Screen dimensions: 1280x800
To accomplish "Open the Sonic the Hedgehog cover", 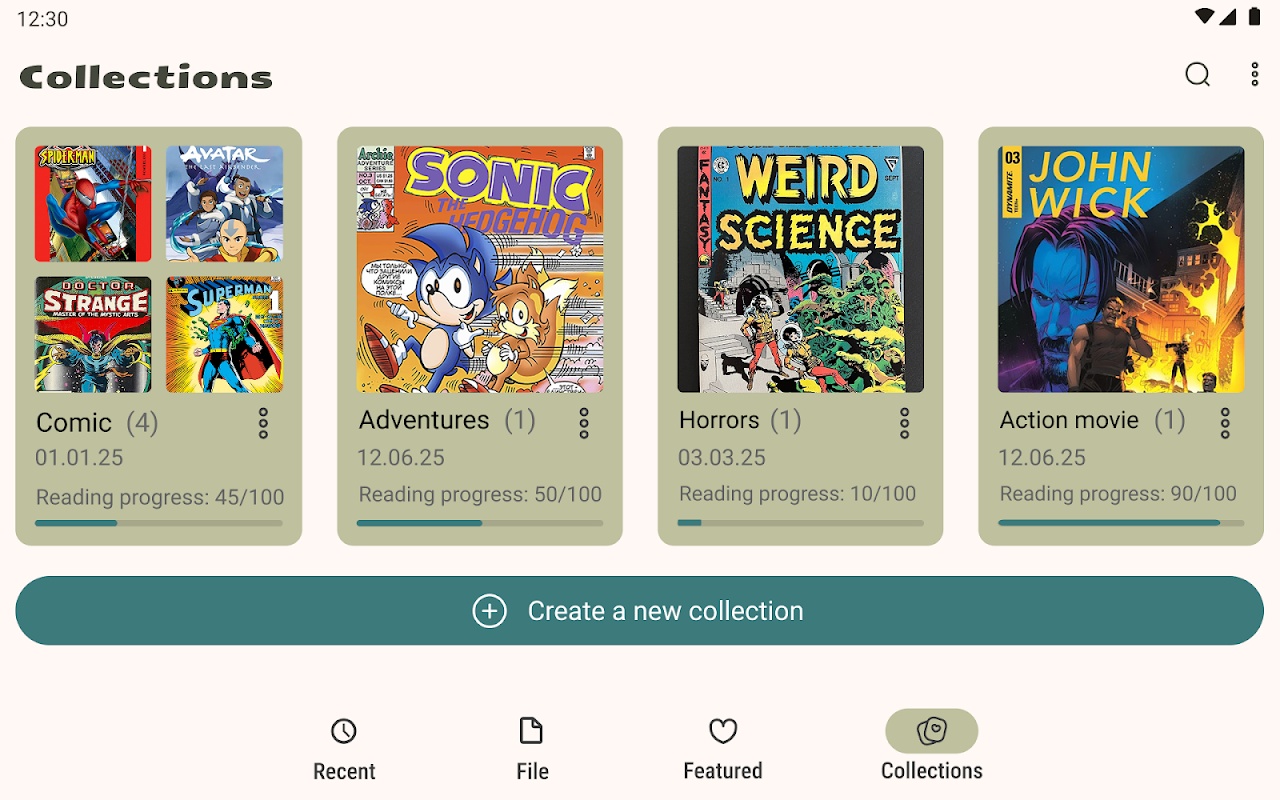I will click(480, 269).
